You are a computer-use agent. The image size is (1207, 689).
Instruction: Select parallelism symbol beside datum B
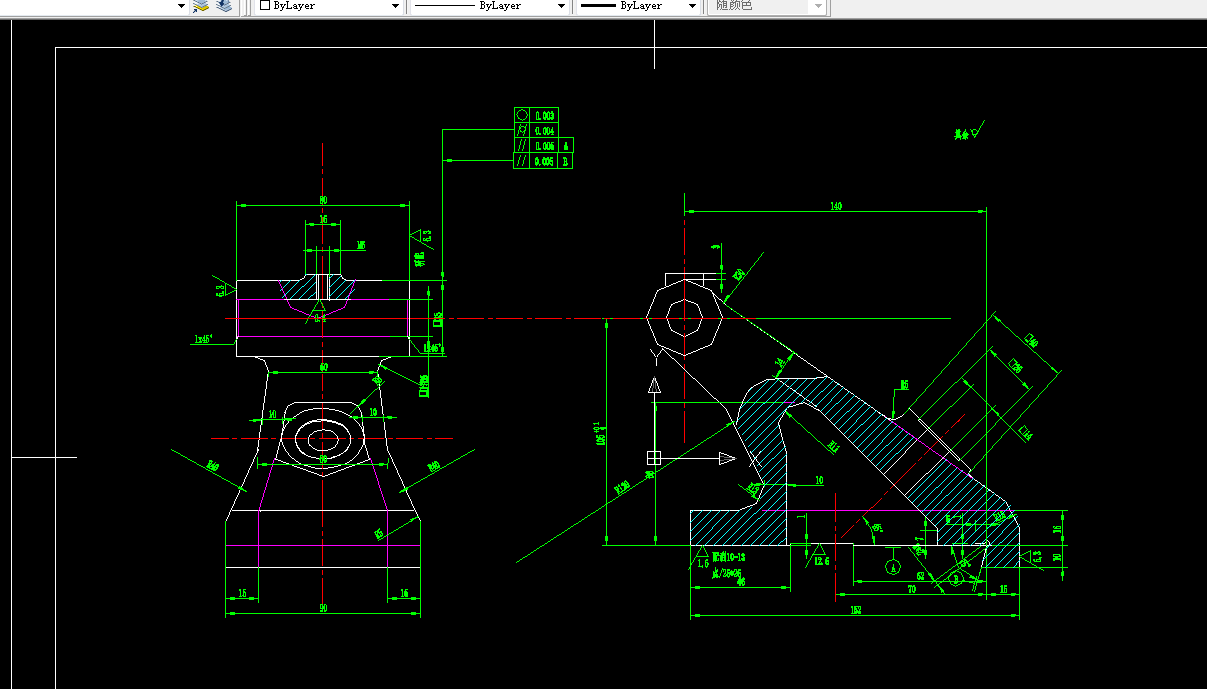pyautogui.click(x=521, y=160)
